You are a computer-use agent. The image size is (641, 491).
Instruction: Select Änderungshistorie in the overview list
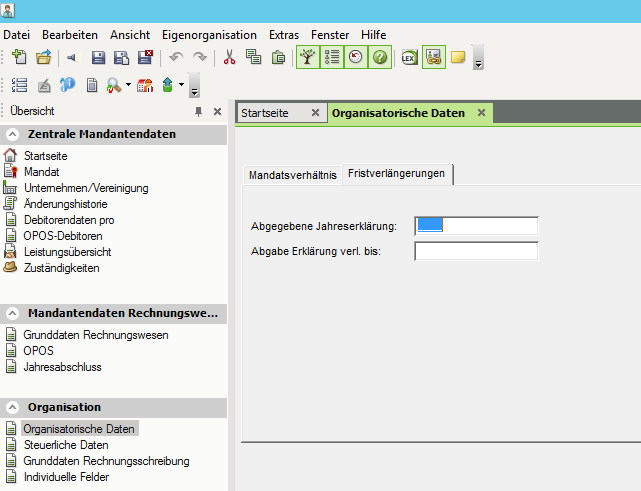tap(73, 204)
